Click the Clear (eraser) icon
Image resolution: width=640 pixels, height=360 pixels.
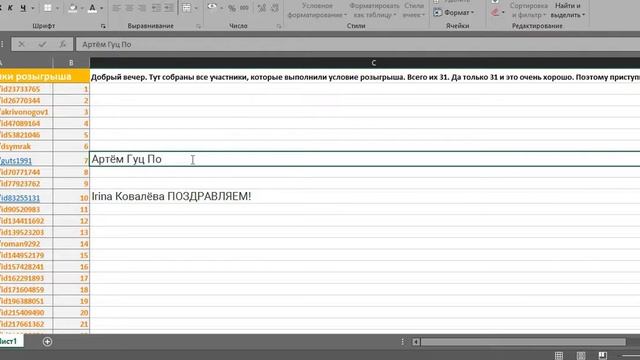click(495, 13)
